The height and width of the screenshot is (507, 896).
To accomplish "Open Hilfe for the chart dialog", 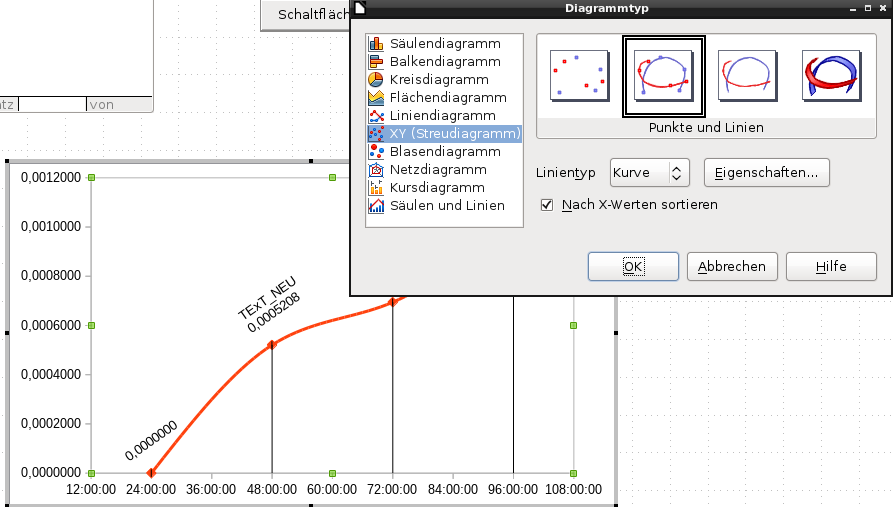I will (x=831, y=267).
